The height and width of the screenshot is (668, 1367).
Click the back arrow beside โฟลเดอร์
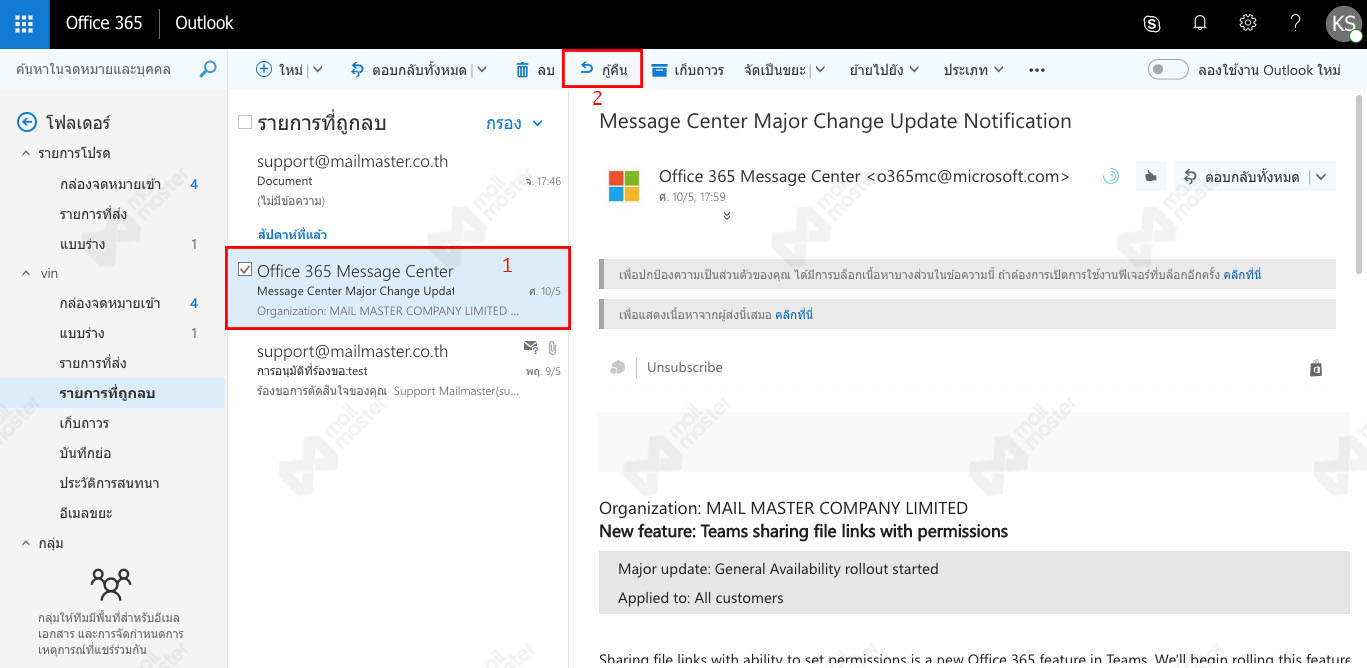[x=27, y=123]
